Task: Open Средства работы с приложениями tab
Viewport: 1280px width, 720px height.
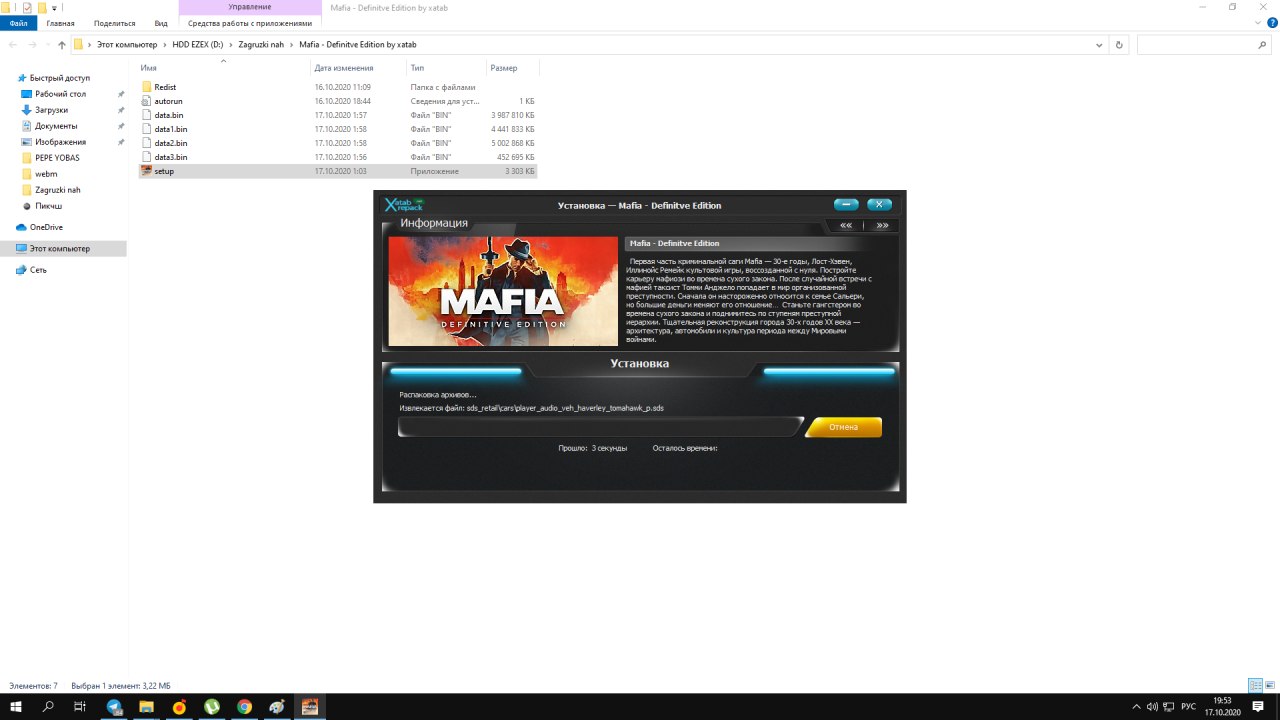Action: [x=250, y=22]
